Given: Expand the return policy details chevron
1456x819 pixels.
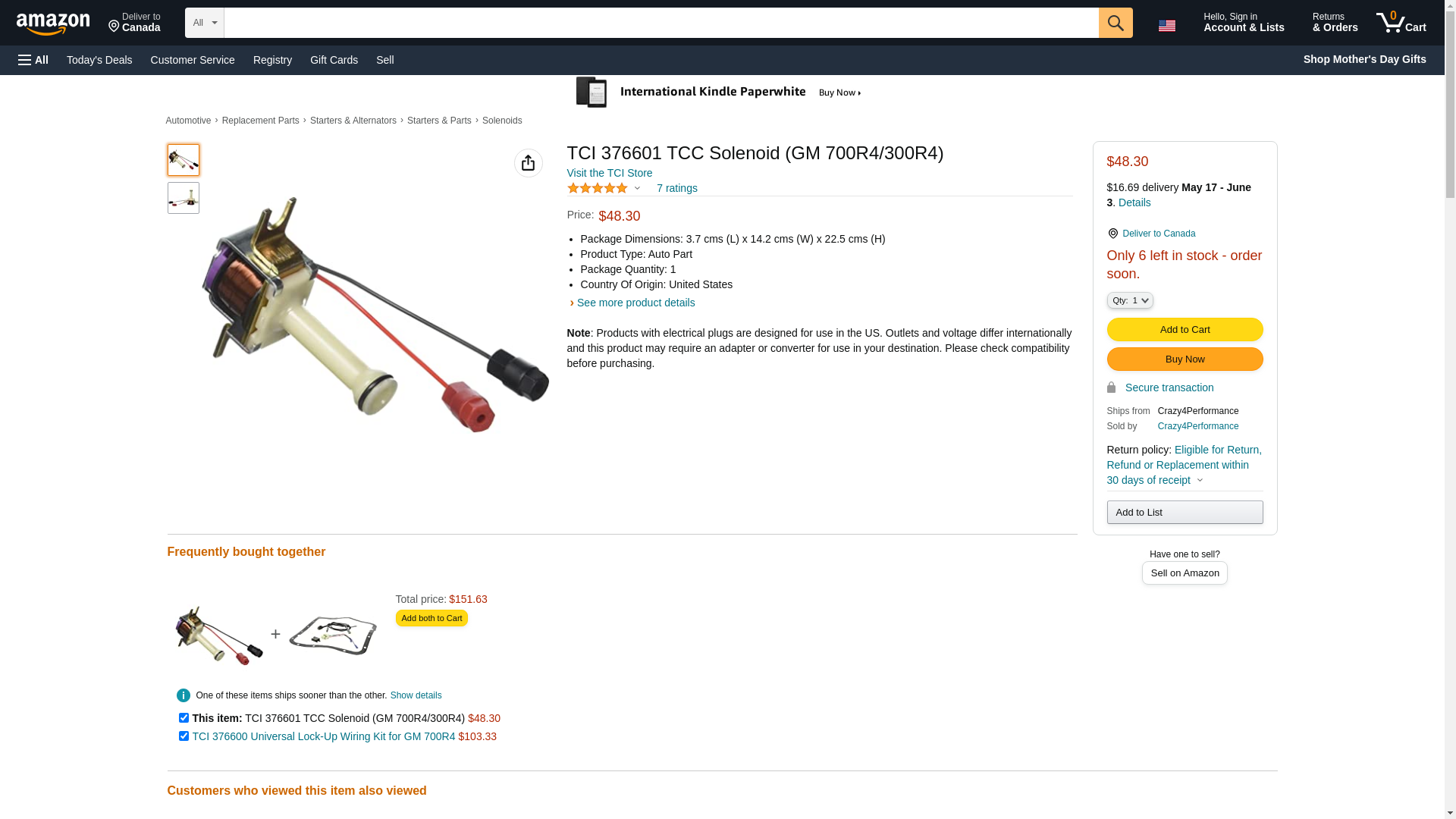Looking at the screenshot, I should 1200,480.
